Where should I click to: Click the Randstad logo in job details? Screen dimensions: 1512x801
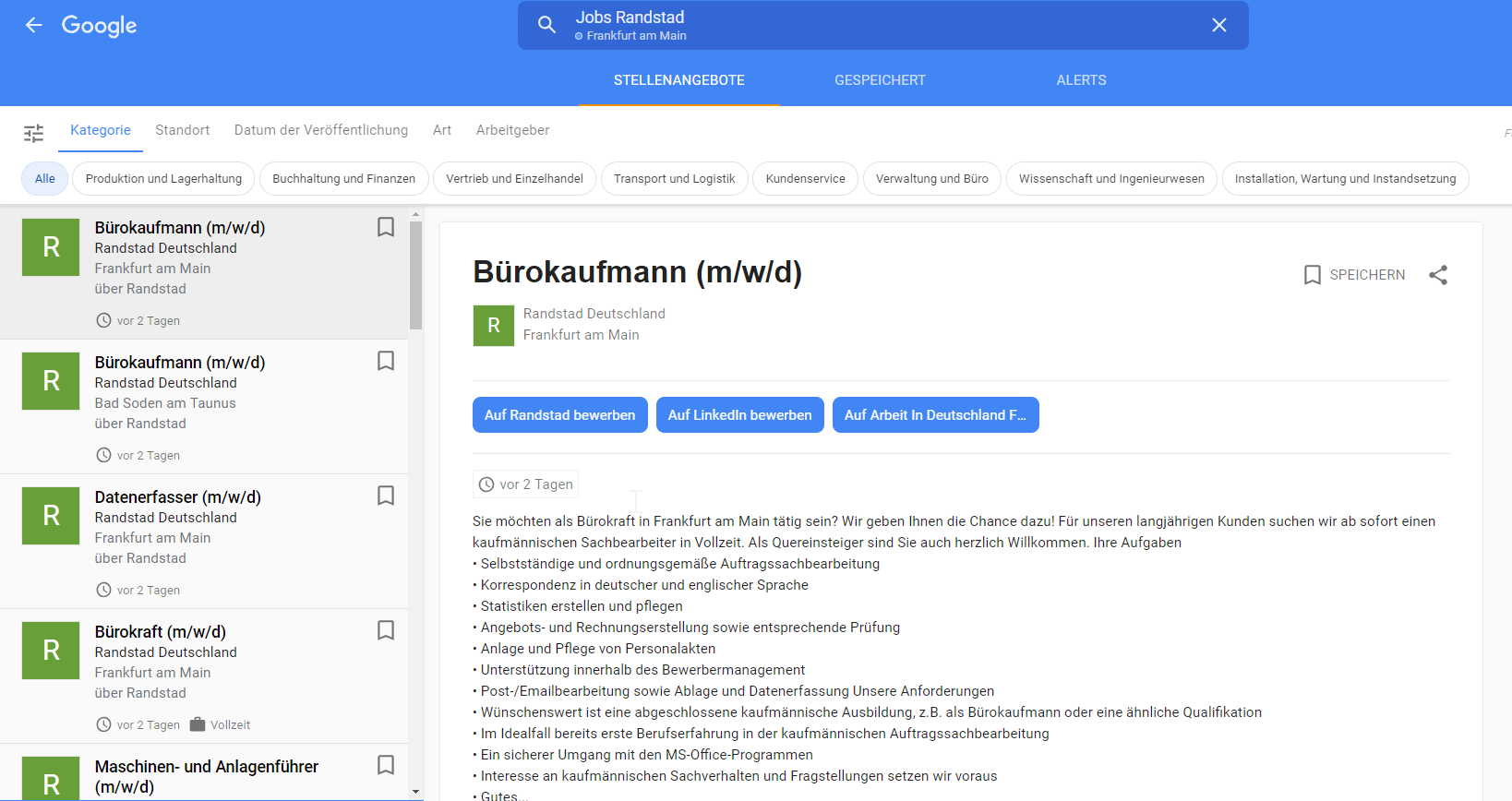click(x=494, y=326)
